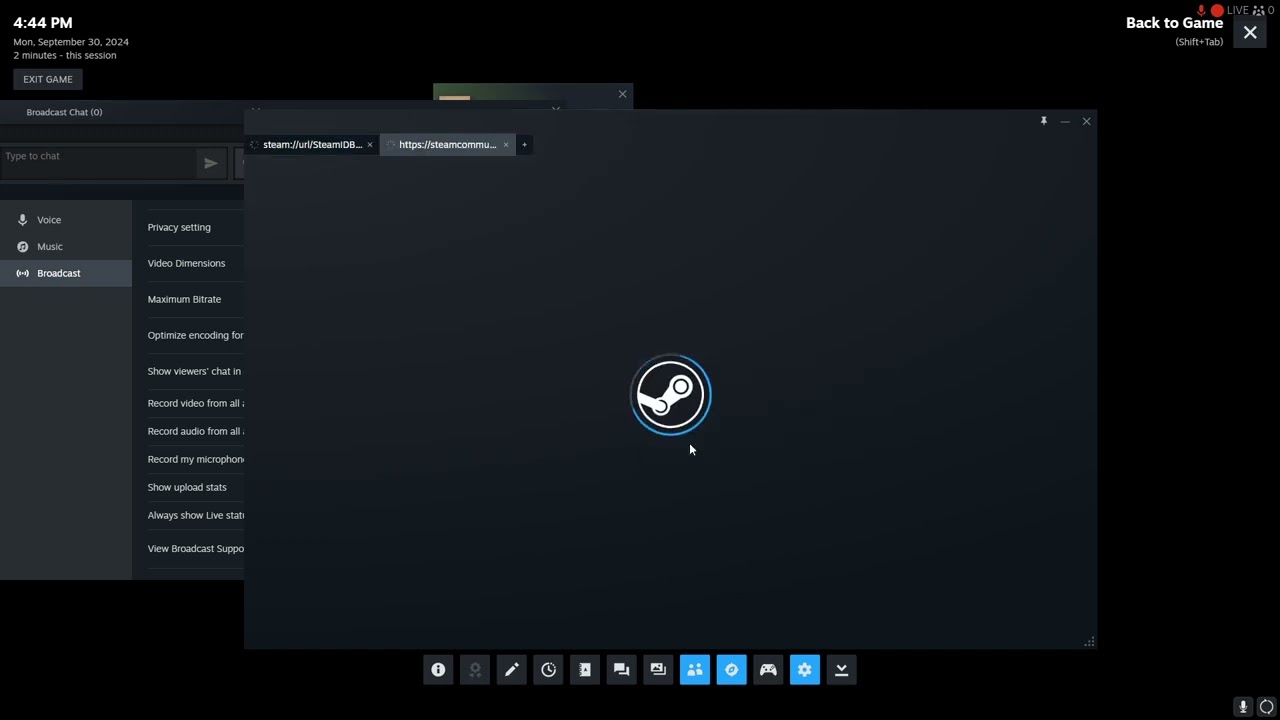This screenshot has width=1280, height=720.
Task: Select Music in settings sidebar
Action: [x=66, y=247]
